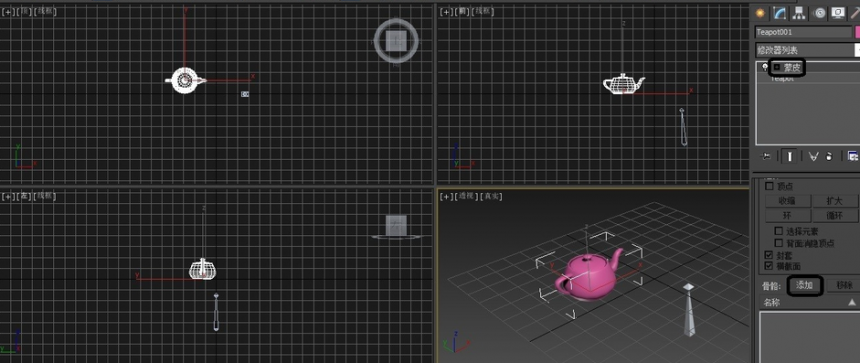Enable the 背面消隐顶点 checkbox
Screen dimensions: 860x363
click(x=778, y=243)
